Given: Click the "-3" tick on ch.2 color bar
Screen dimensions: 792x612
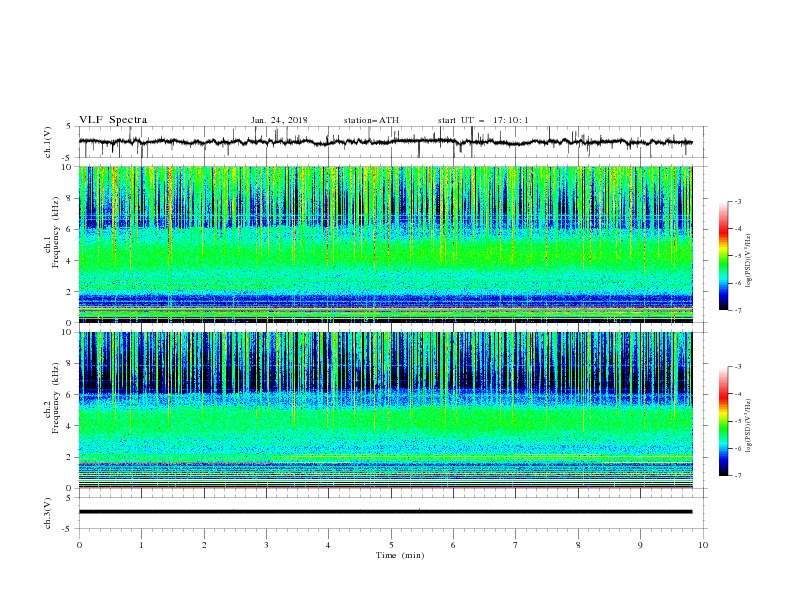Looking at the screenshot, I should [x=738, y=367].
